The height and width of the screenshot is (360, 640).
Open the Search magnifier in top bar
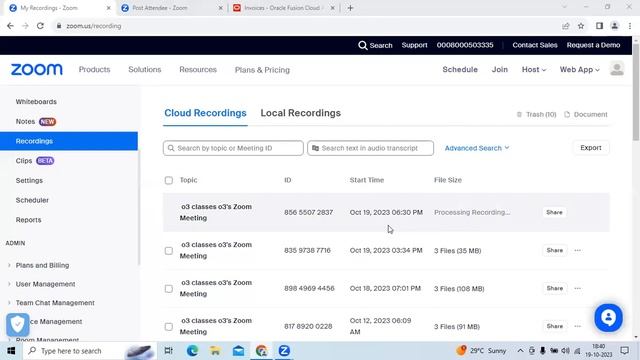[x=362, y=45]
